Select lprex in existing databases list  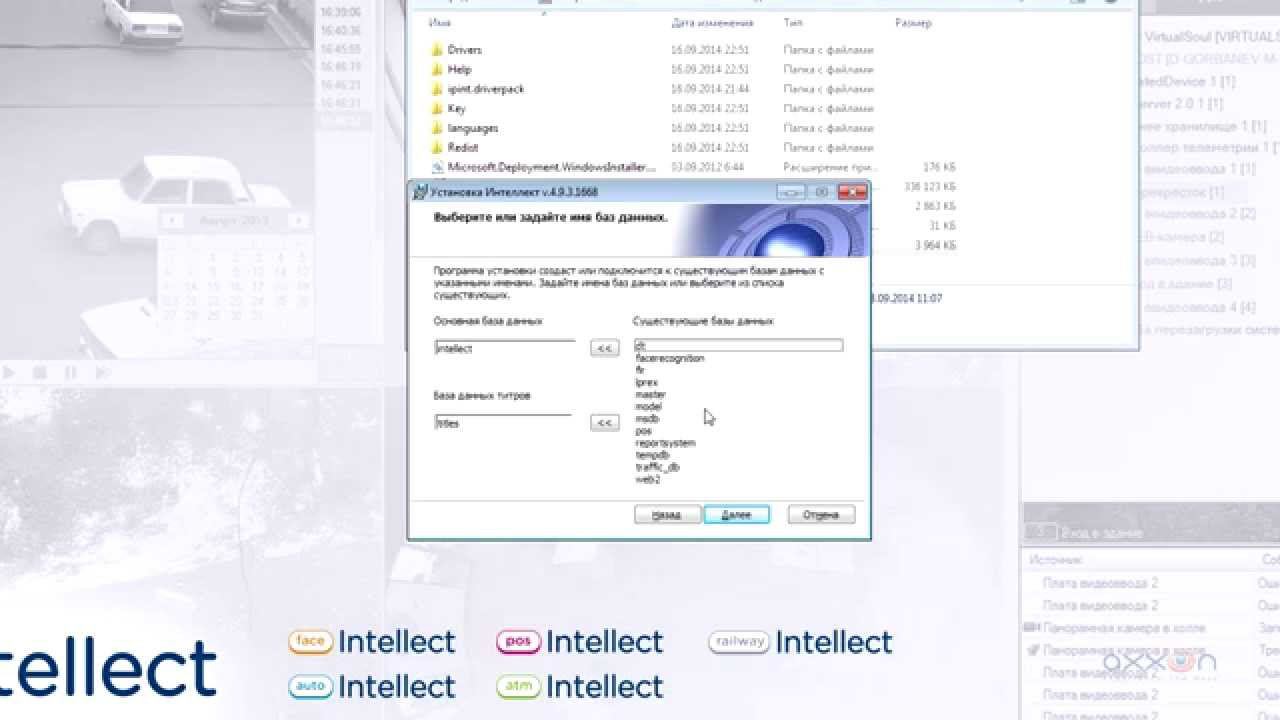click(646, 383)
